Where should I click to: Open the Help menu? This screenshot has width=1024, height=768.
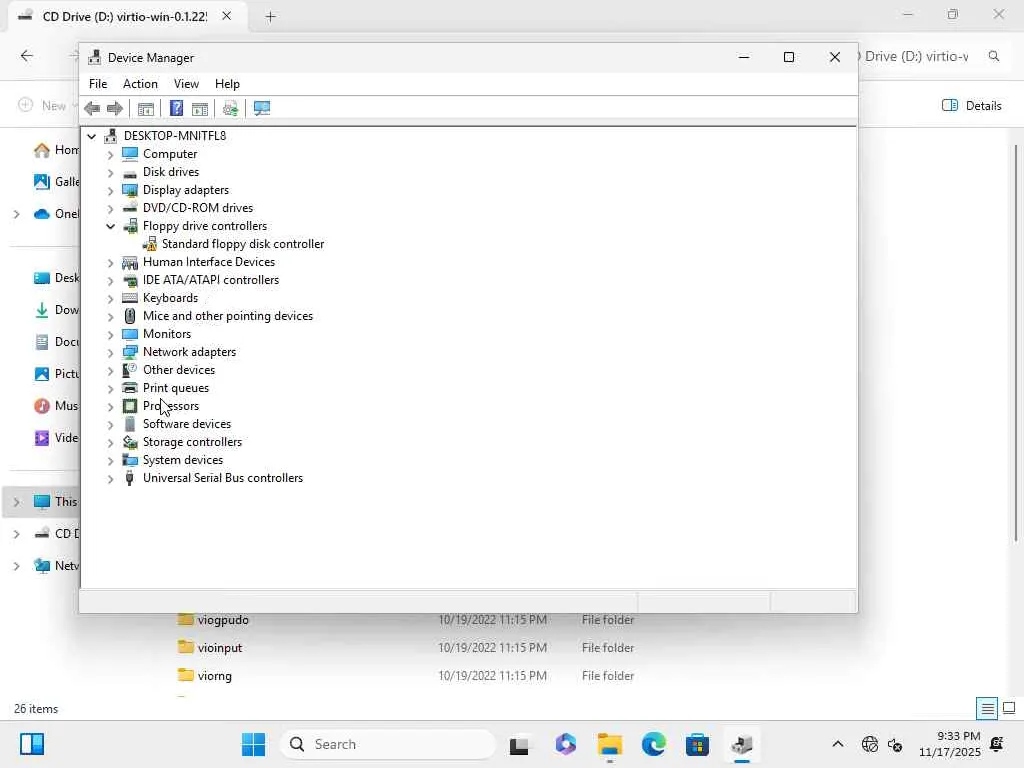227,84
